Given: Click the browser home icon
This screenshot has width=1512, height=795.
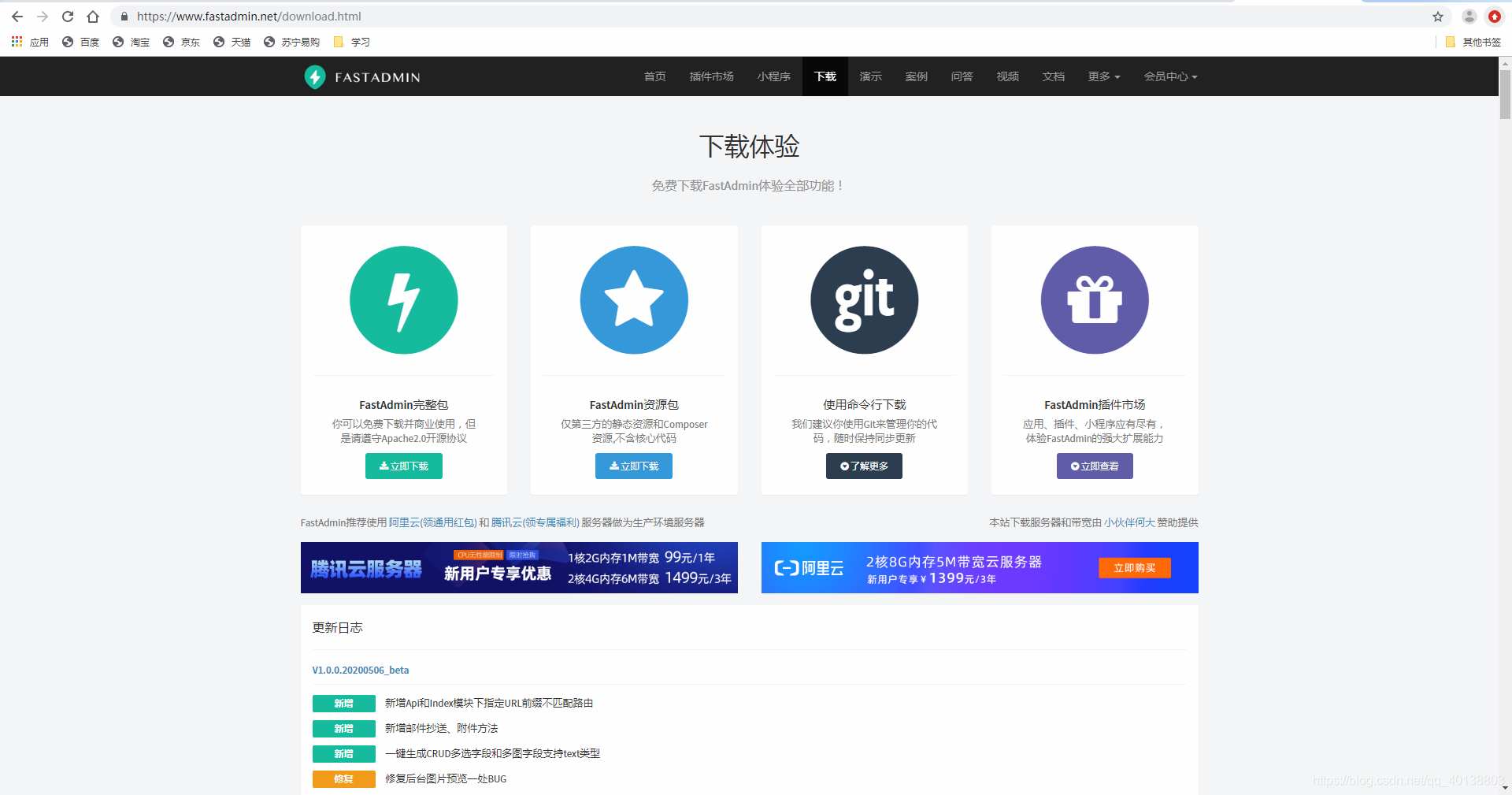Looking at the screenshot, I should pos(93,17).
